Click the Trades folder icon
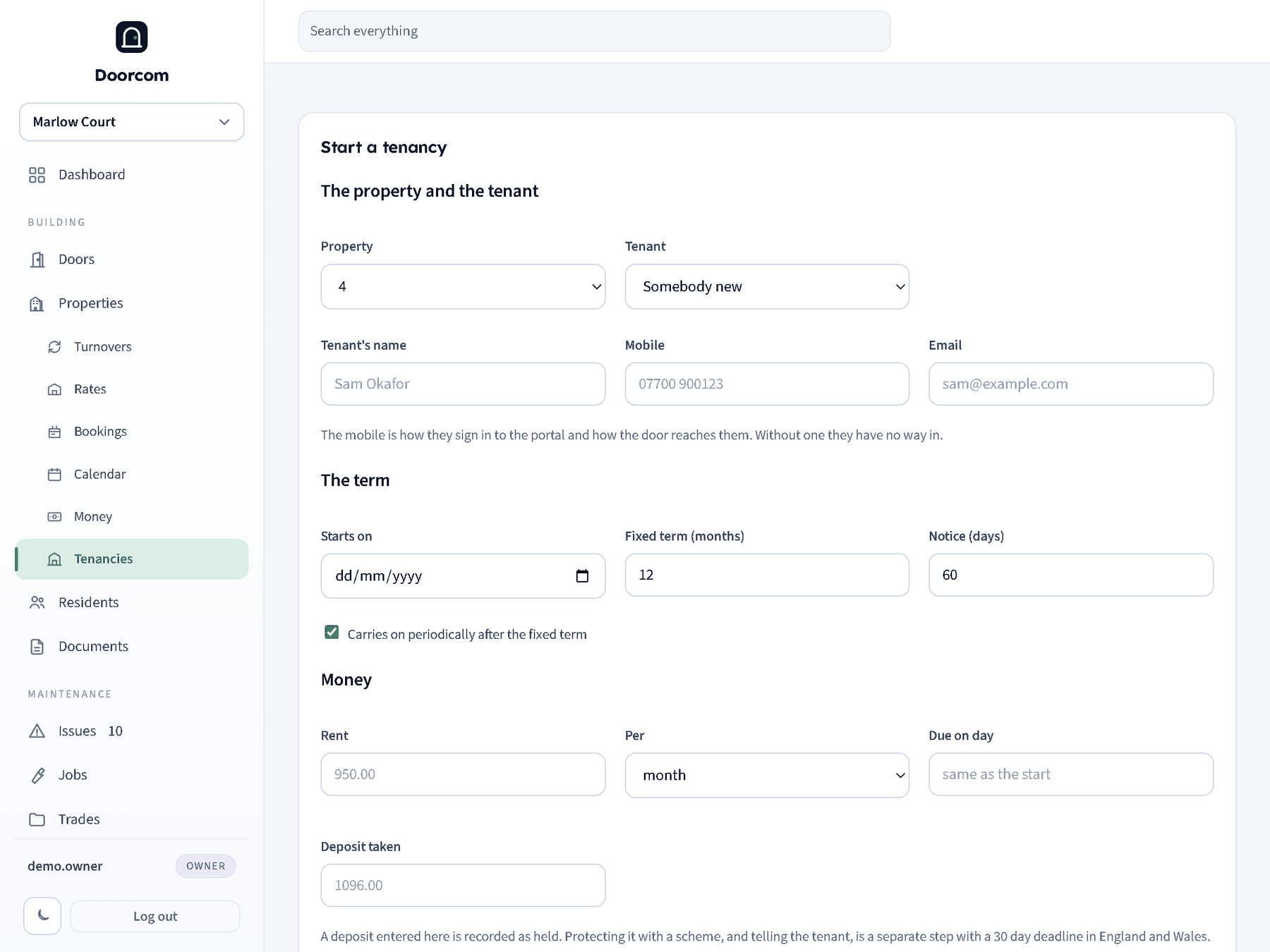Screen dimensions: 1270x952 click(37, 819)
